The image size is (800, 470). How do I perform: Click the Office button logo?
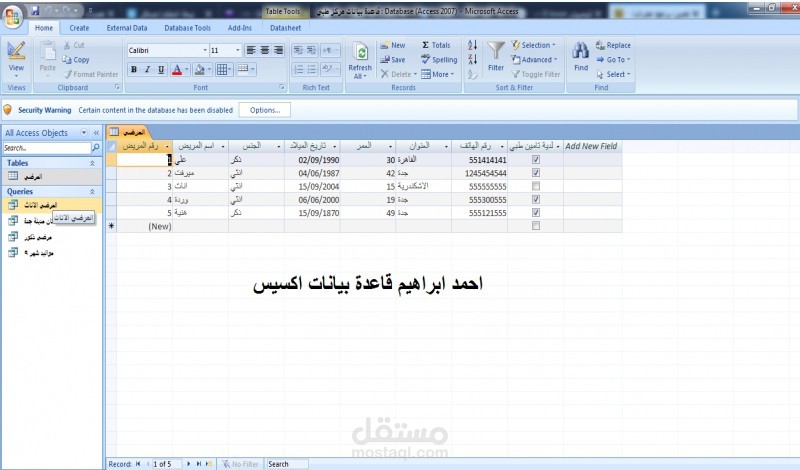pos(13,16)
